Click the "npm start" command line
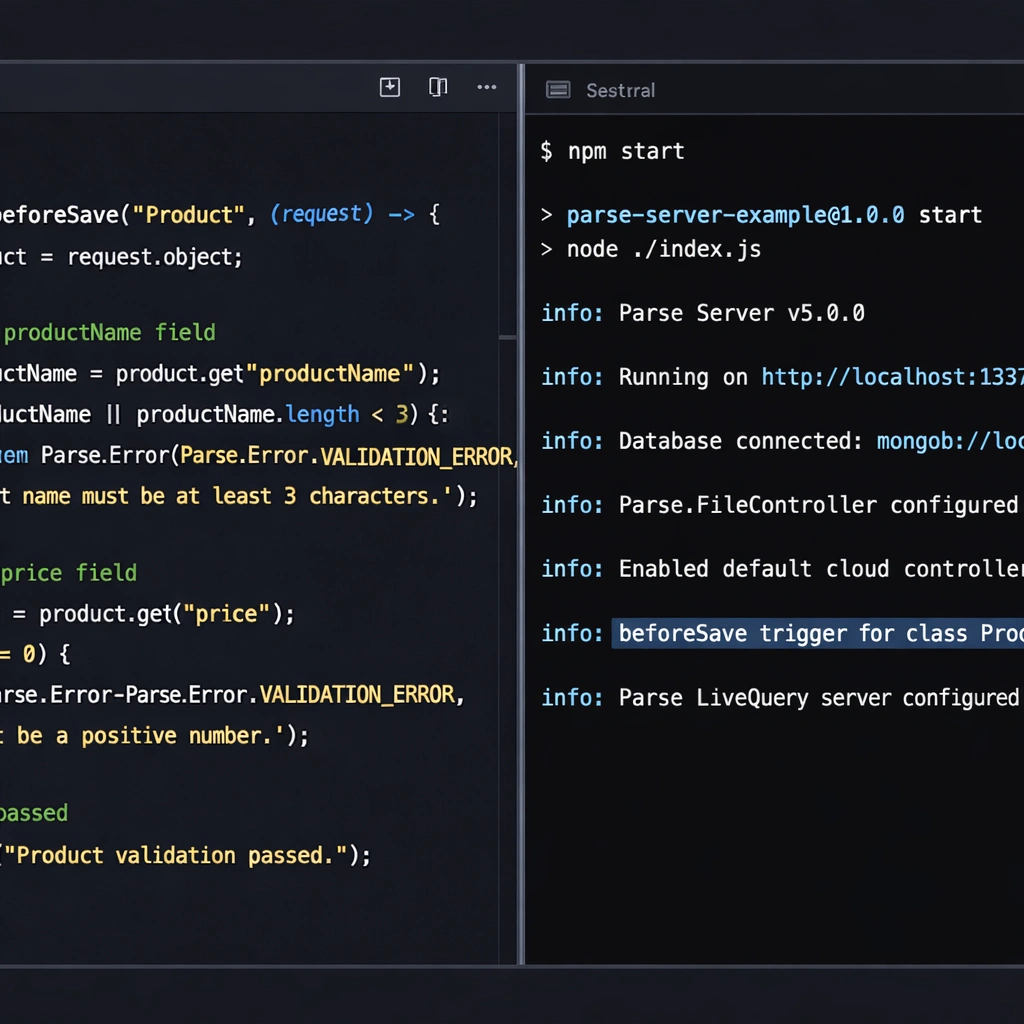 (626, 151)
